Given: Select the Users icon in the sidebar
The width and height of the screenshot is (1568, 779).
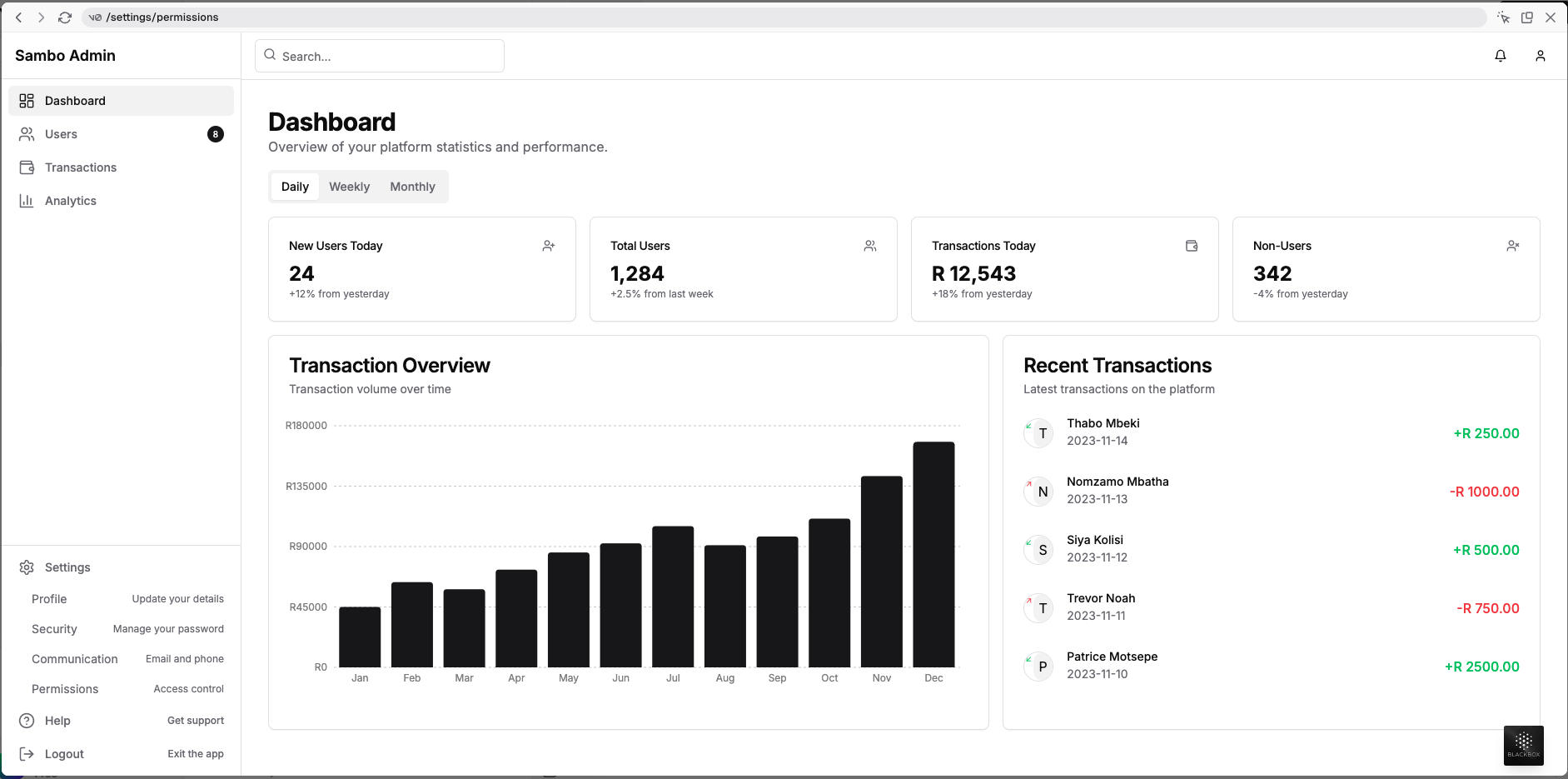Looking at the screenshot, I should click(x=26, y=133).
